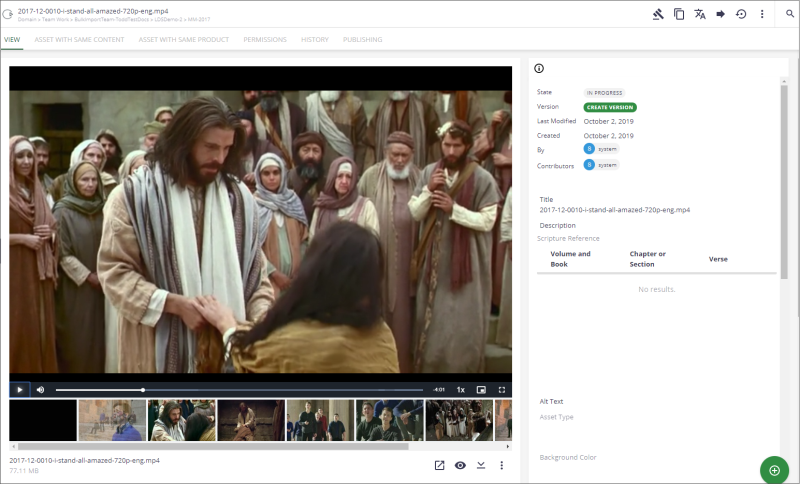Screen dimensions: 800x484
Task: Open the Permissions tab
Action: point(265,39)
